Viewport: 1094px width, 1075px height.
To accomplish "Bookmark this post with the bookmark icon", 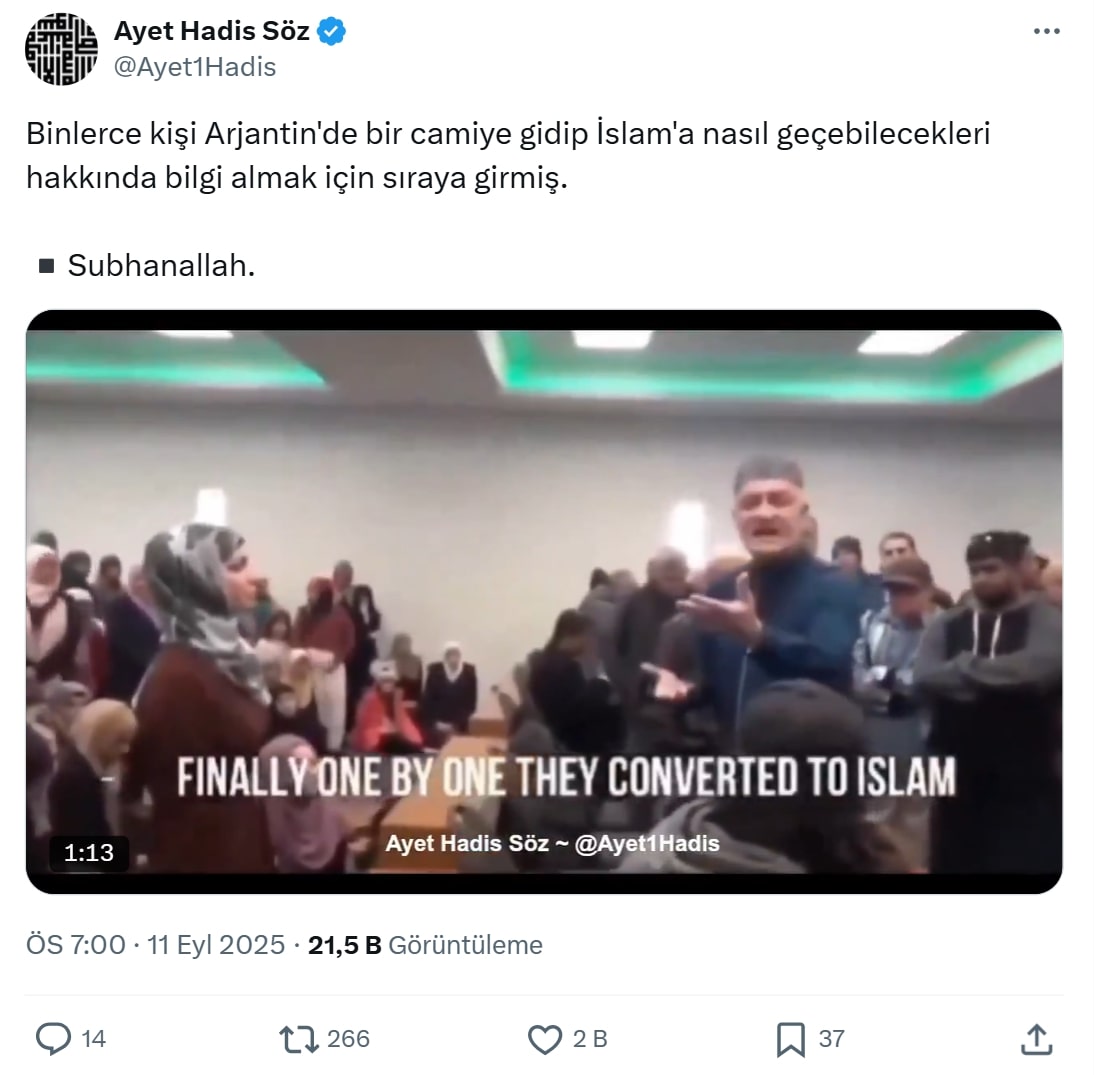I will pyautogui.click(x=790, y=1039).
